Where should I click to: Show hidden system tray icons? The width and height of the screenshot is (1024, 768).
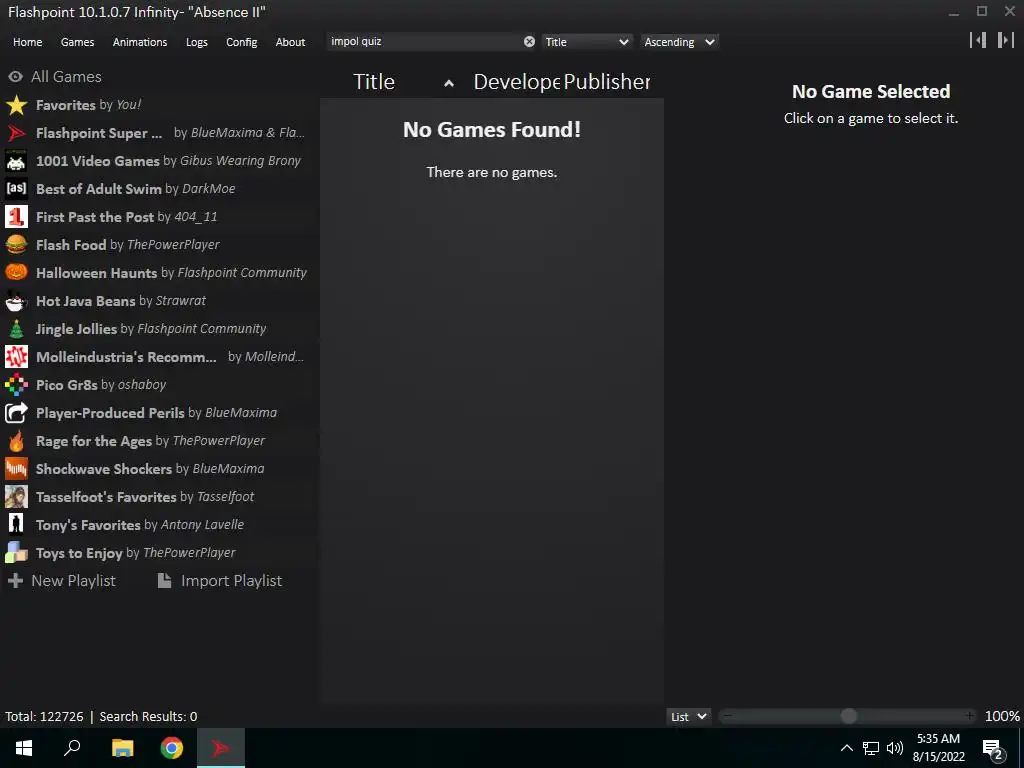(x=846, y=748)
